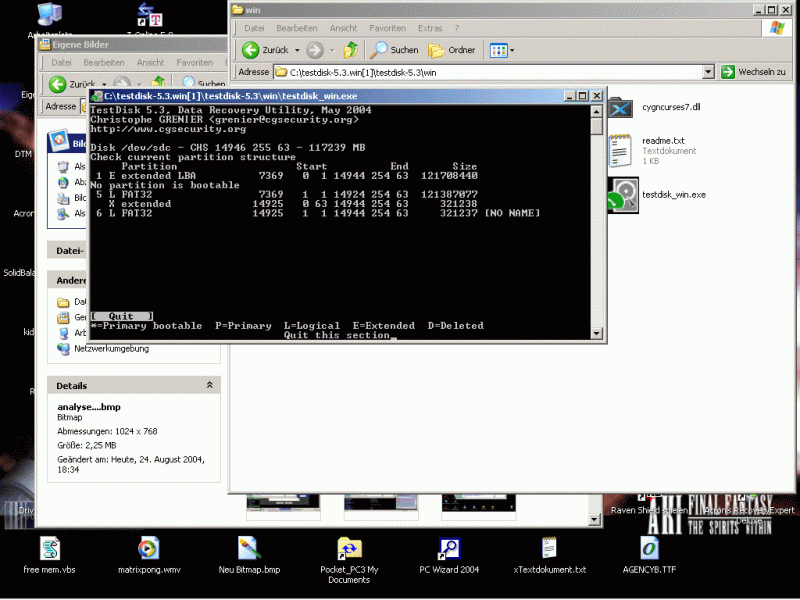Image resolution: width=800 pixels, height=600 pixels.
Task: Click Netzwerkumgebung globe icon
Action: pos(63,348)
